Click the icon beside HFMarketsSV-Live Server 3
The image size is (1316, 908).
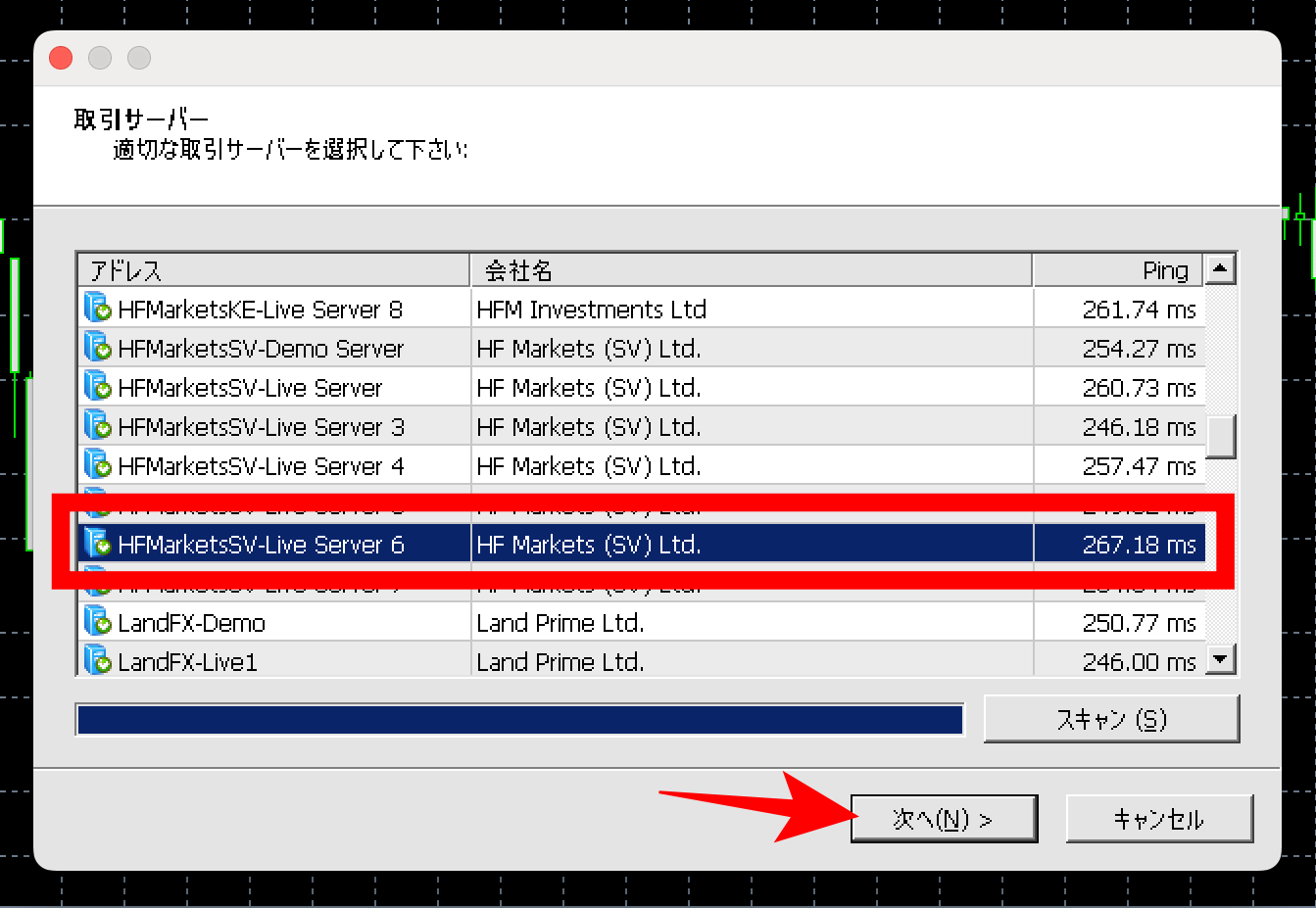pyautogui.click(x=98, y=426)
